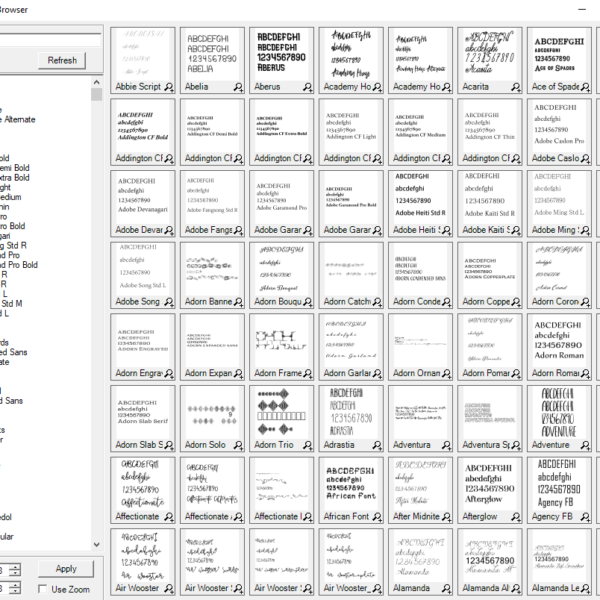600x600 pixels.
Task: Magnify the Adorn Ornaments sample
Action: pyautogui.click(x=446, y=373)
